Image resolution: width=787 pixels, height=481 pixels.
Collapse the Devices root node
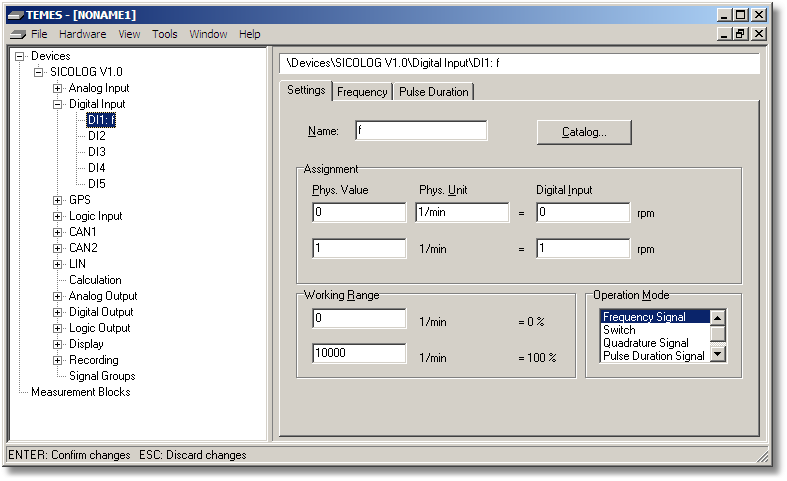[x=20, y=56]
